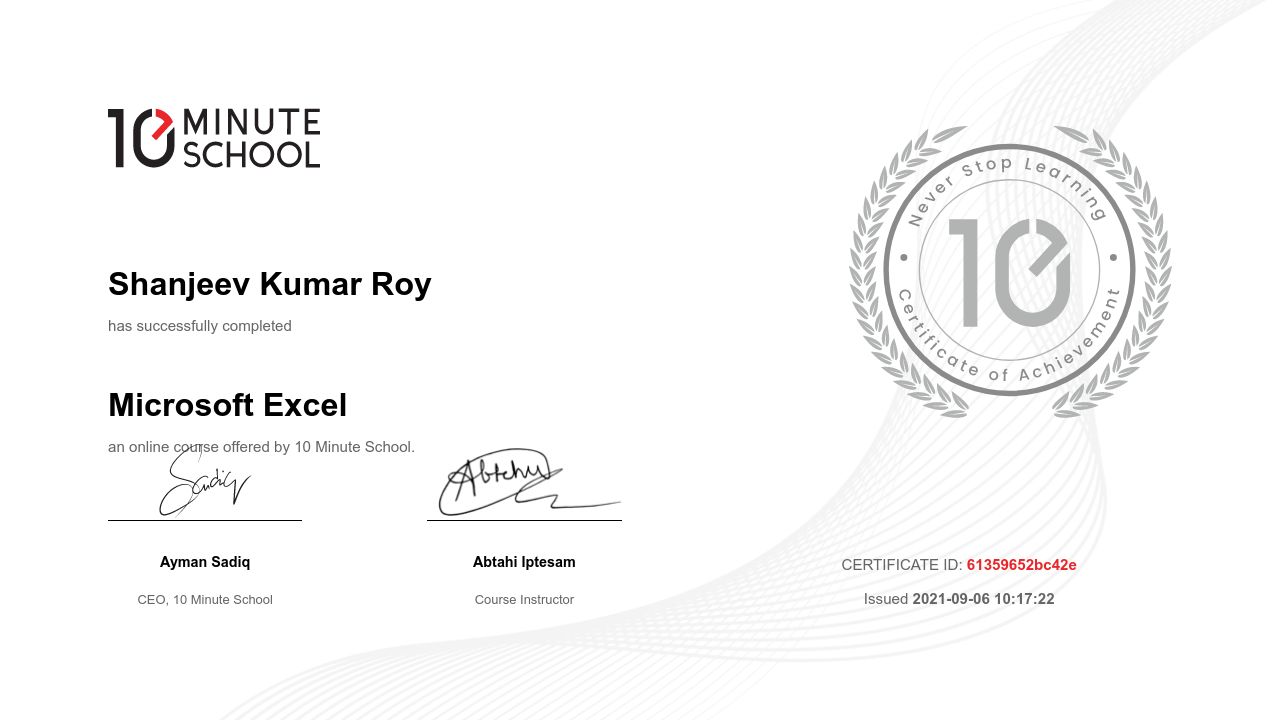Click the red certificate ID 61359652bc42e
Image resolution: width=1280 pixels, height=720 pixels.
(x=1021, y=565)
